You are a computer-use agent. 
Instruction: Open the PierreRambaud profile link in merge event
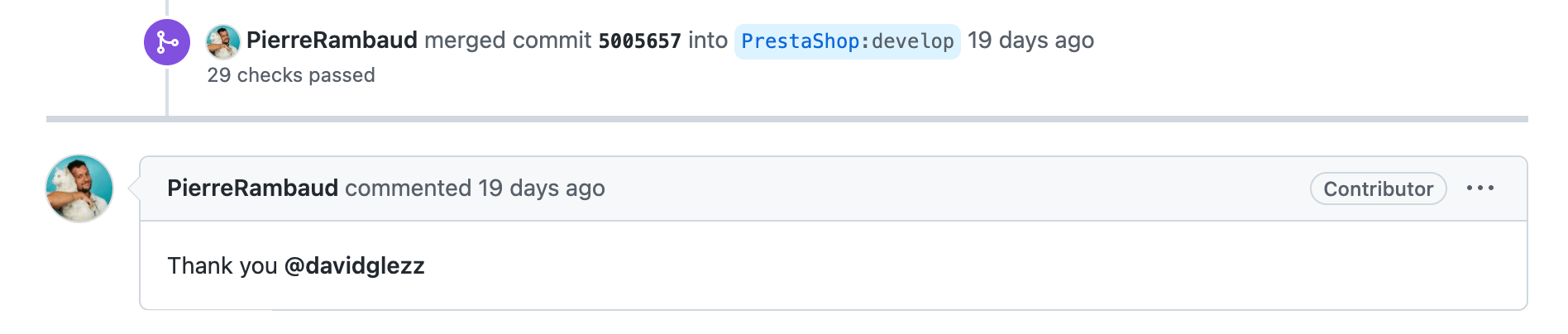[x=332, y=40]
